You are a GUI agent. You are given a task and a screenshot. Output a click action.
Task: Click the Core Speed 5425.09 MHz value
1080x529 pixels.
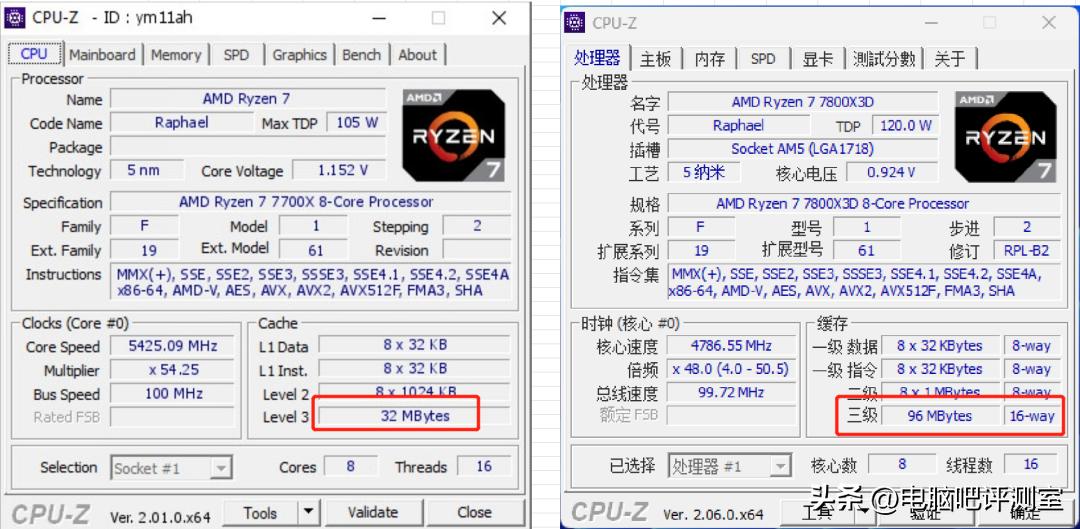coord(172,346)
